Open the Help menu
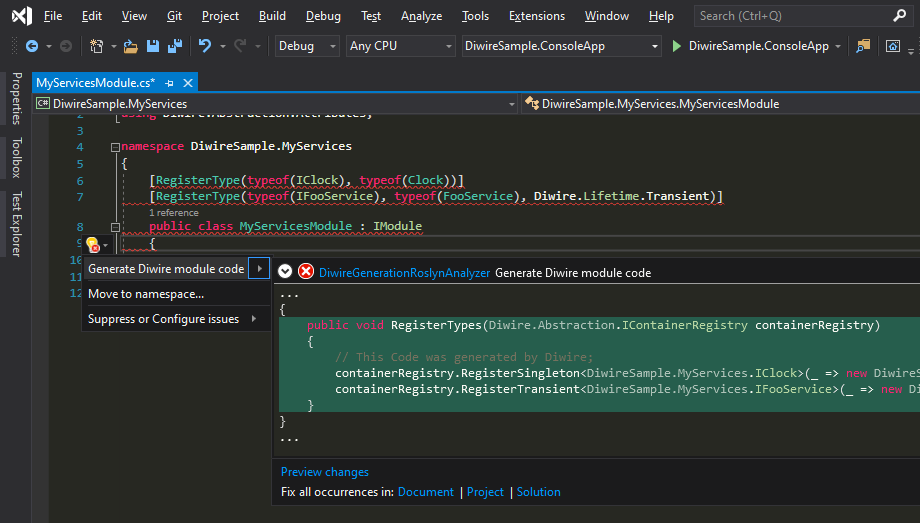 click(x=661, y=16)
